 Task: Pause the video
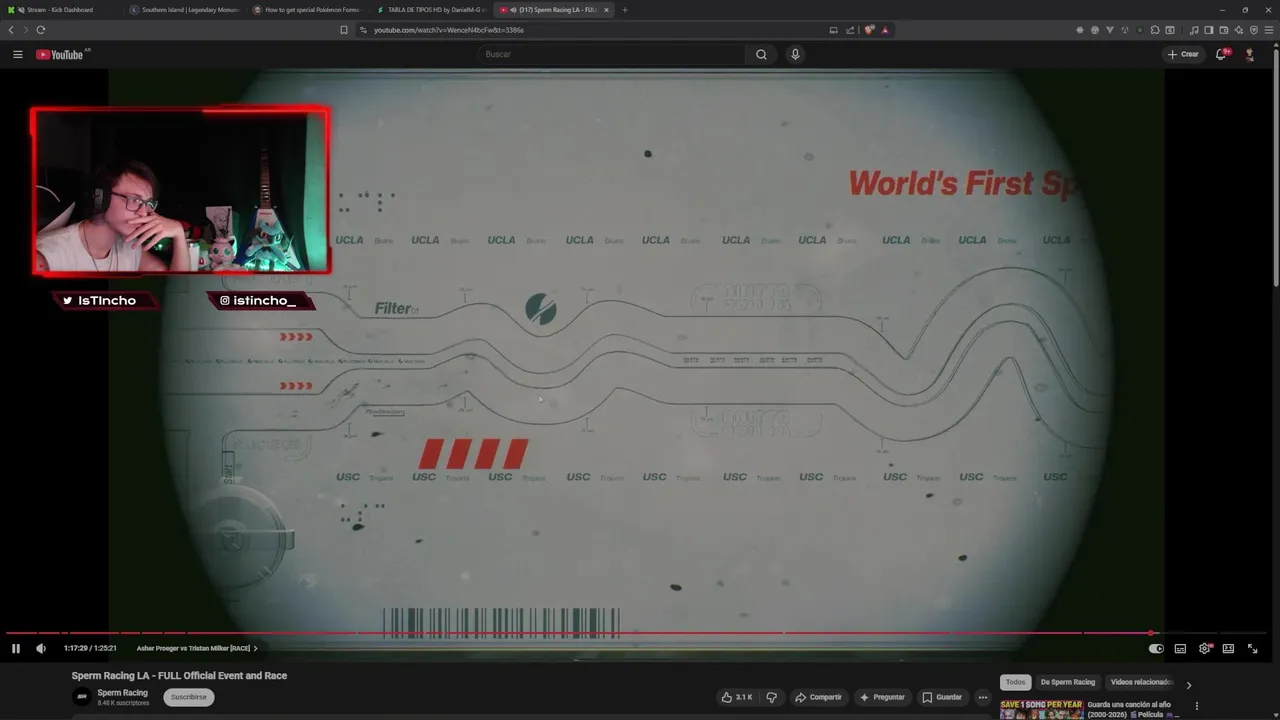15,648
